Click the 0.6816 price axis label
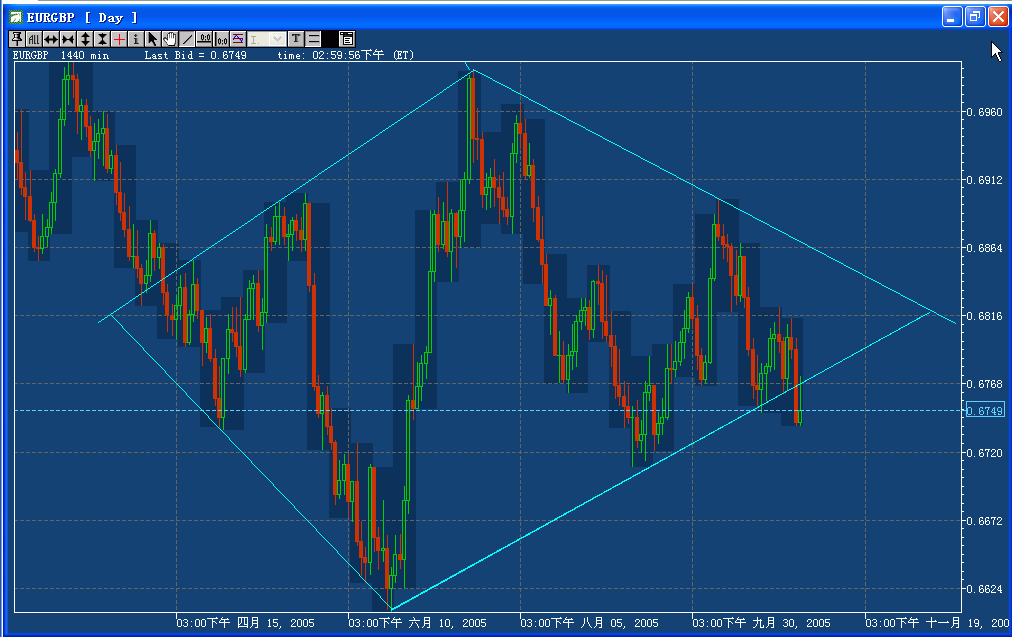The width and height of the screenshot is (1012, 637). point(985,316)
